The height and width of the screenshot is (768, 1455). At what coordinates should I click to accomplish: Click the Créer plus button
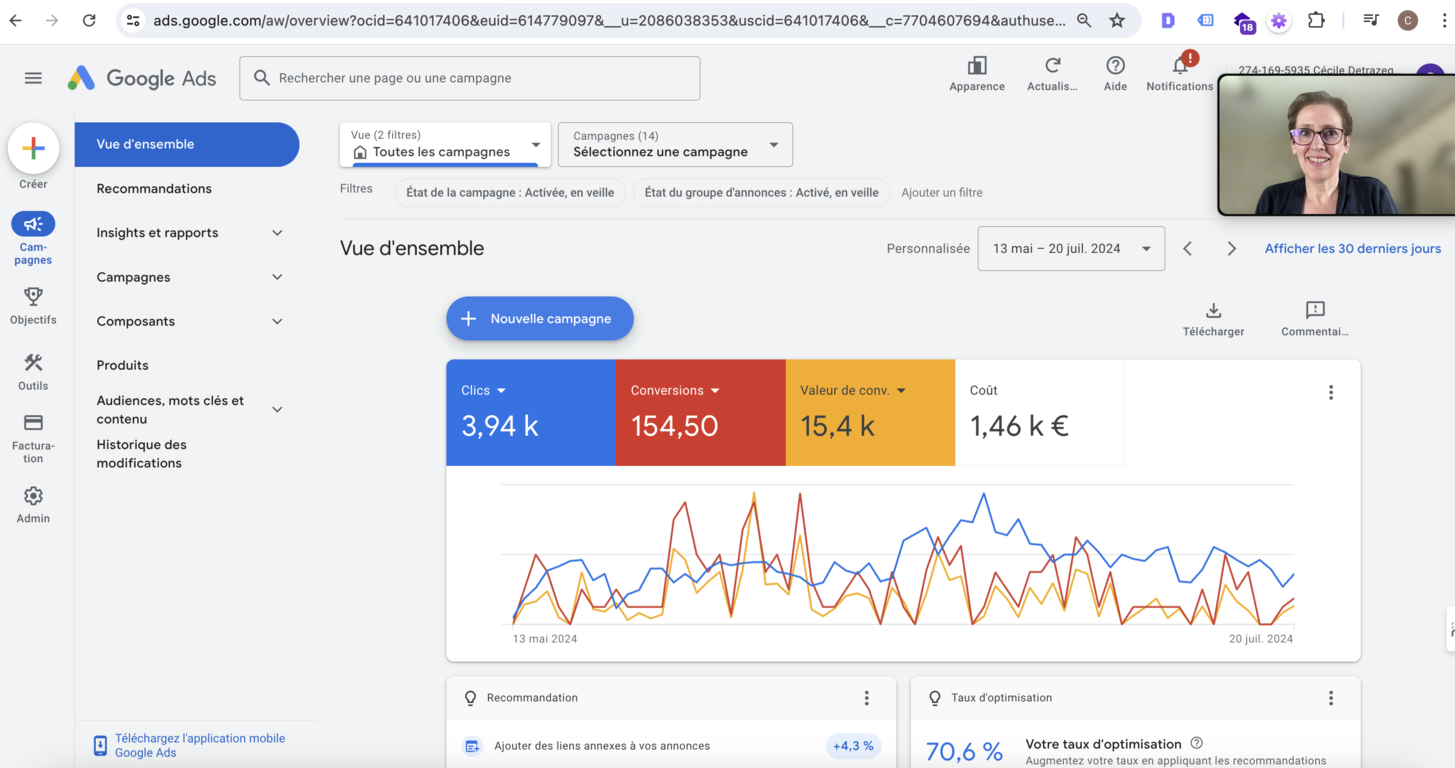tap(33, 148)
